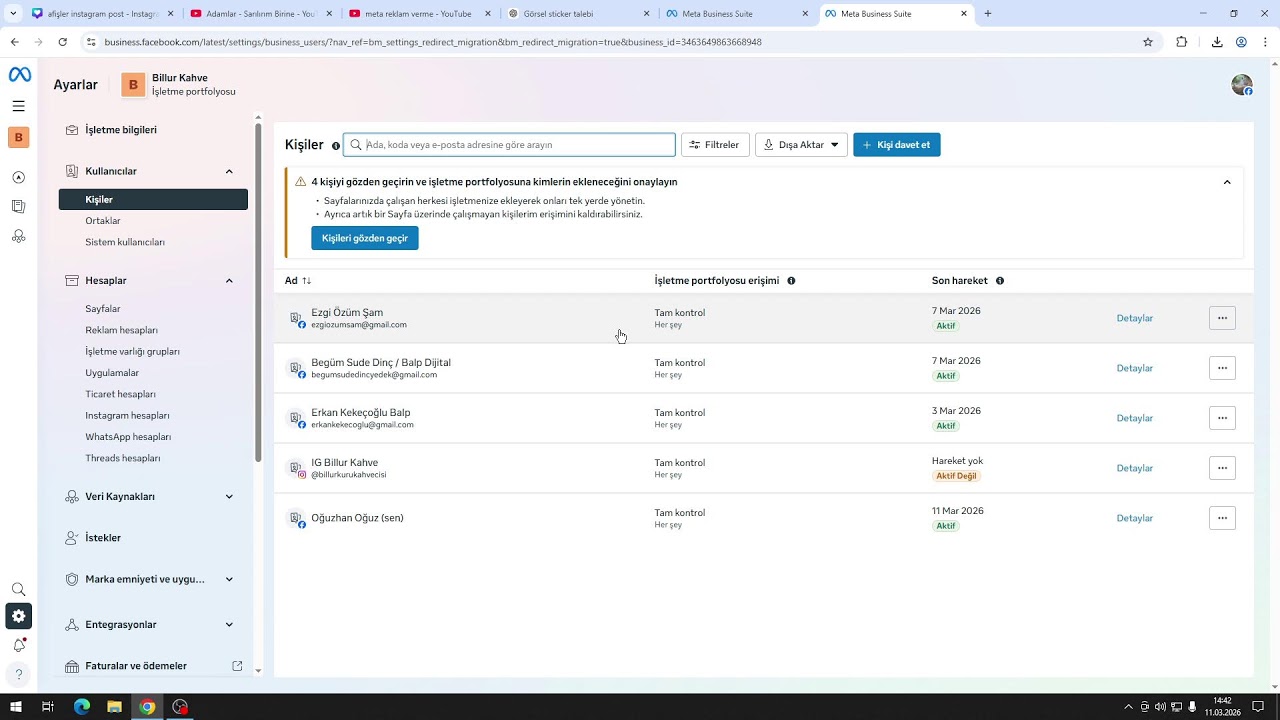
Task: Open the help question mark icon
Action: pos(18,674)
